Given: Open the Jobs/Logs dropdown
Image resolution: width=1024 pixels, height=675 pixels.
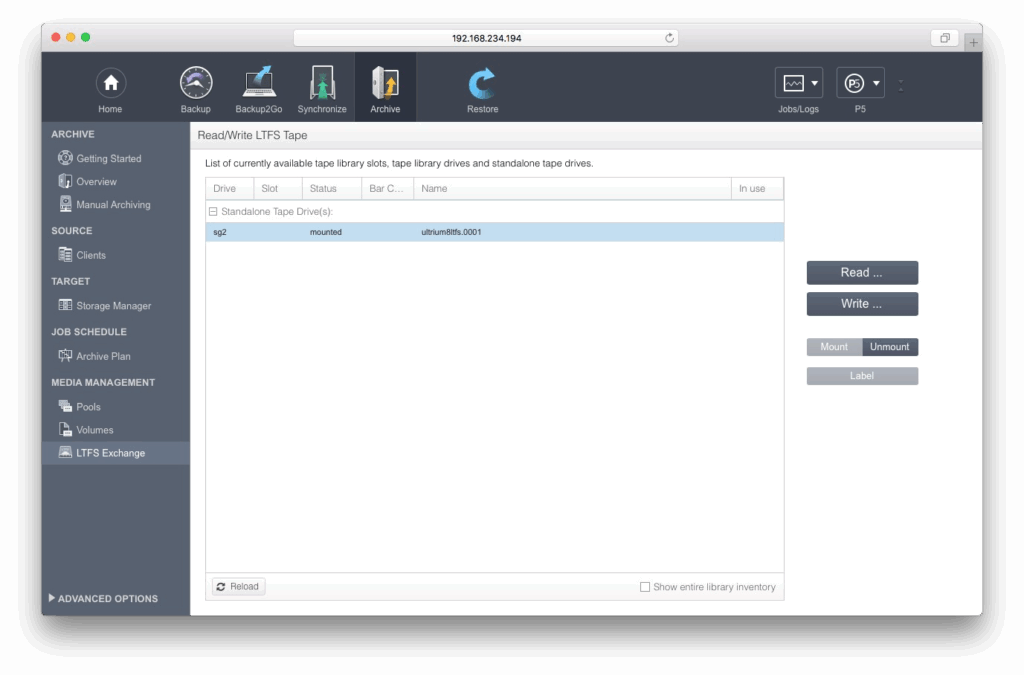Looking at the screenshot, I should 799,83.
